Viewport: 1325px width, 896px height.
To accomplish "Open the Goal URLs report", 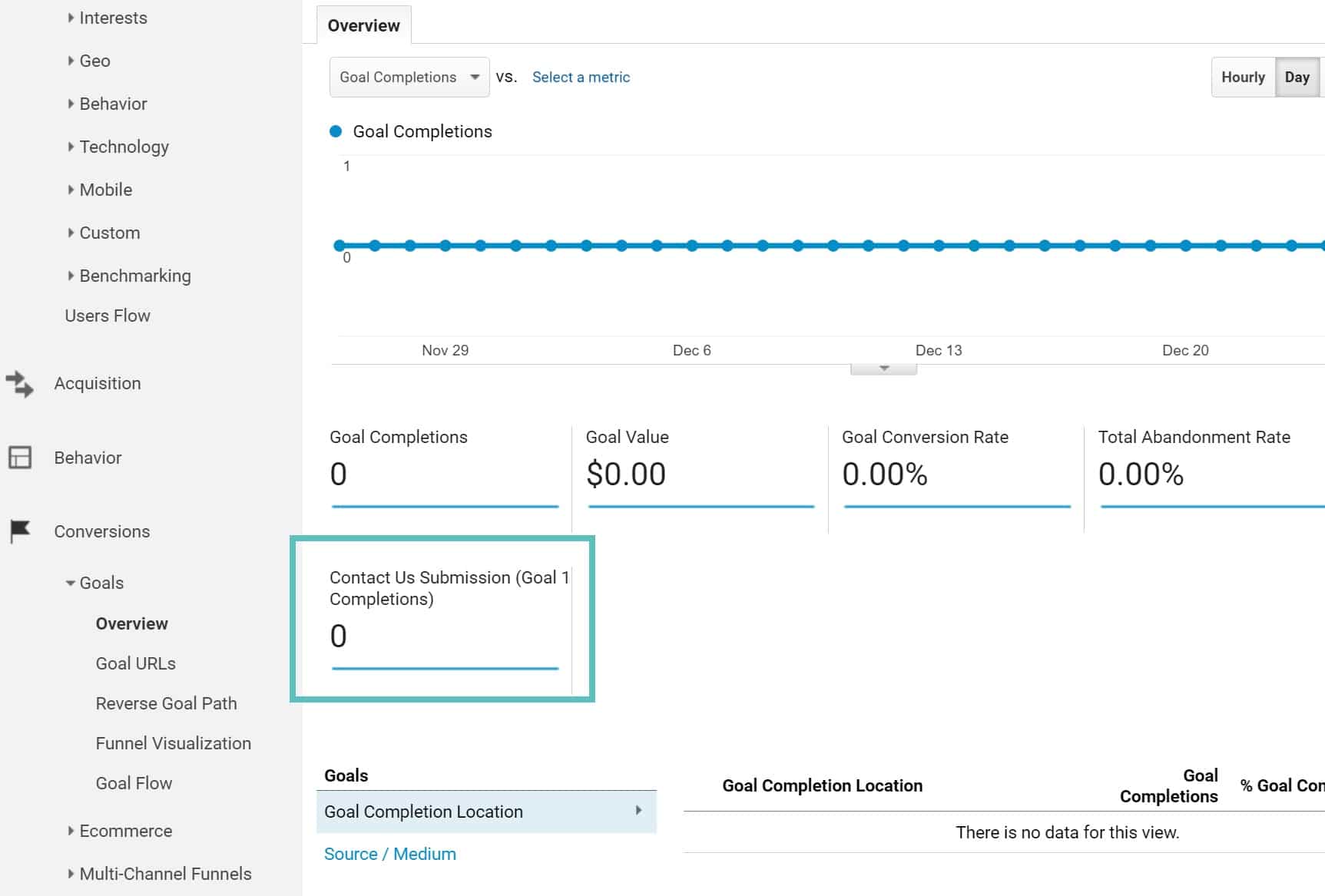I will coord(134,663).
